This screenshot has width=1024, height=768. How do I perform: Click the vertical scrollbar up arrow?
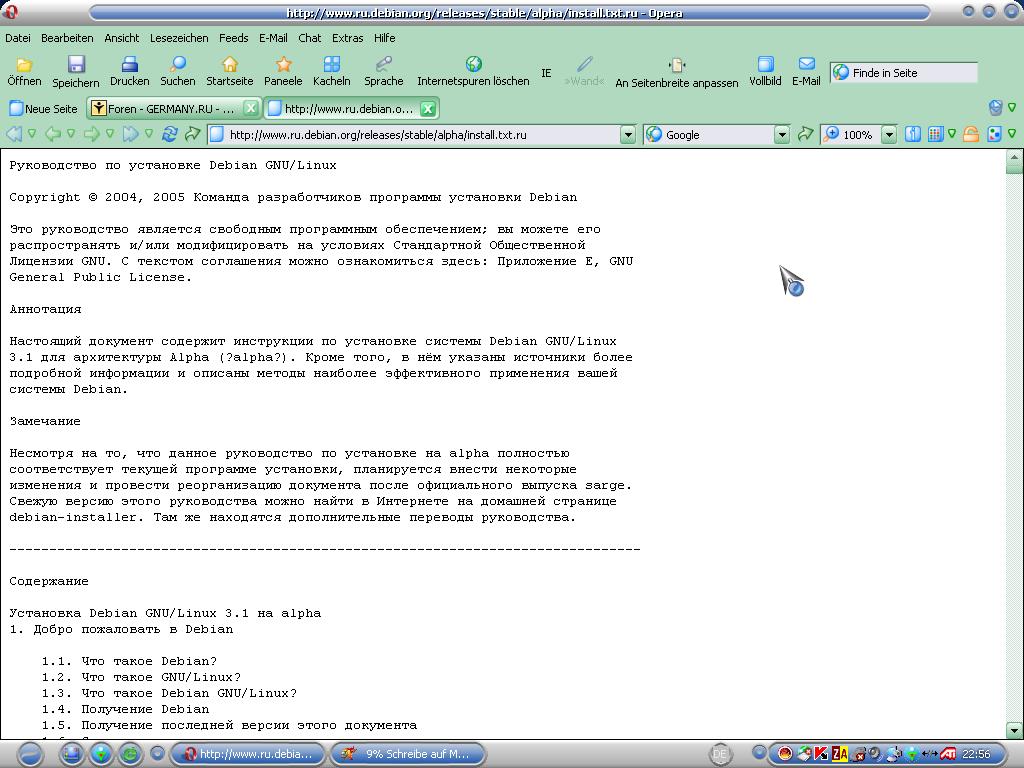coord(1014,157)
